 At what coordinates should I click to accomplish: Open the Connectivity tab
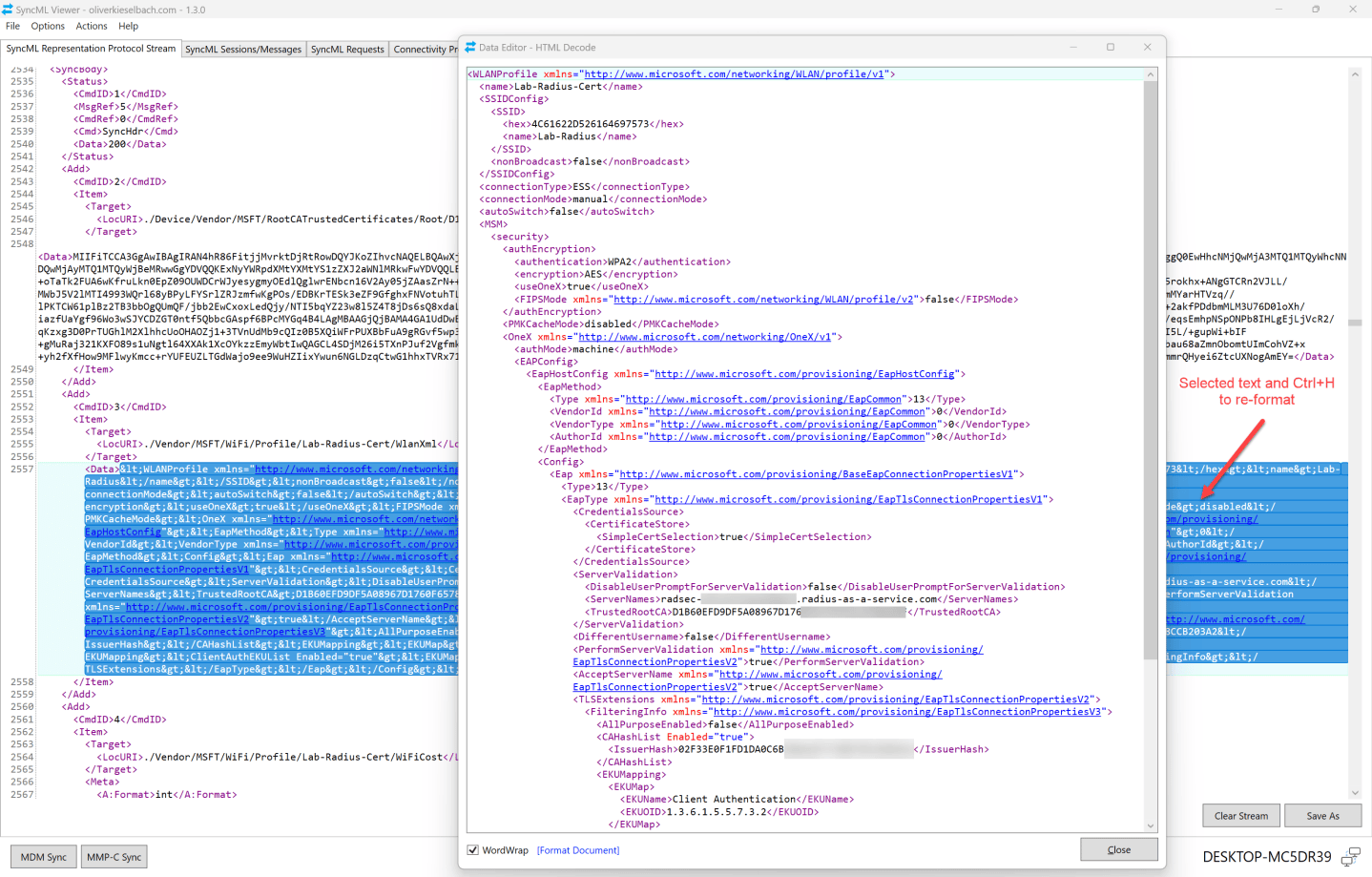pyautogui.click(x=424, y=50)
